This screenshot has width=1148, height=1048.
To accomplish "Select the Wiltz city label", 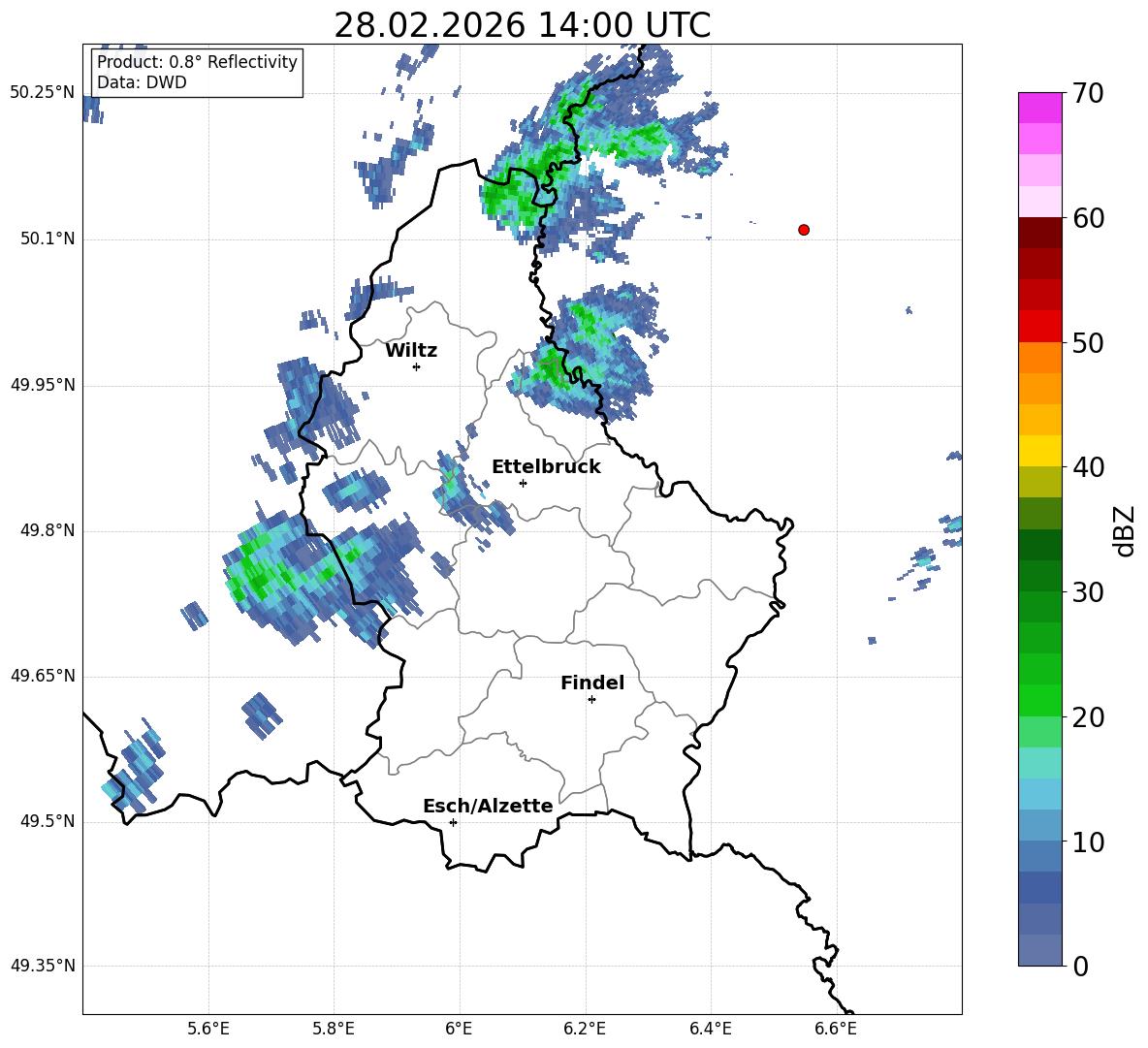I will point(411,351).
